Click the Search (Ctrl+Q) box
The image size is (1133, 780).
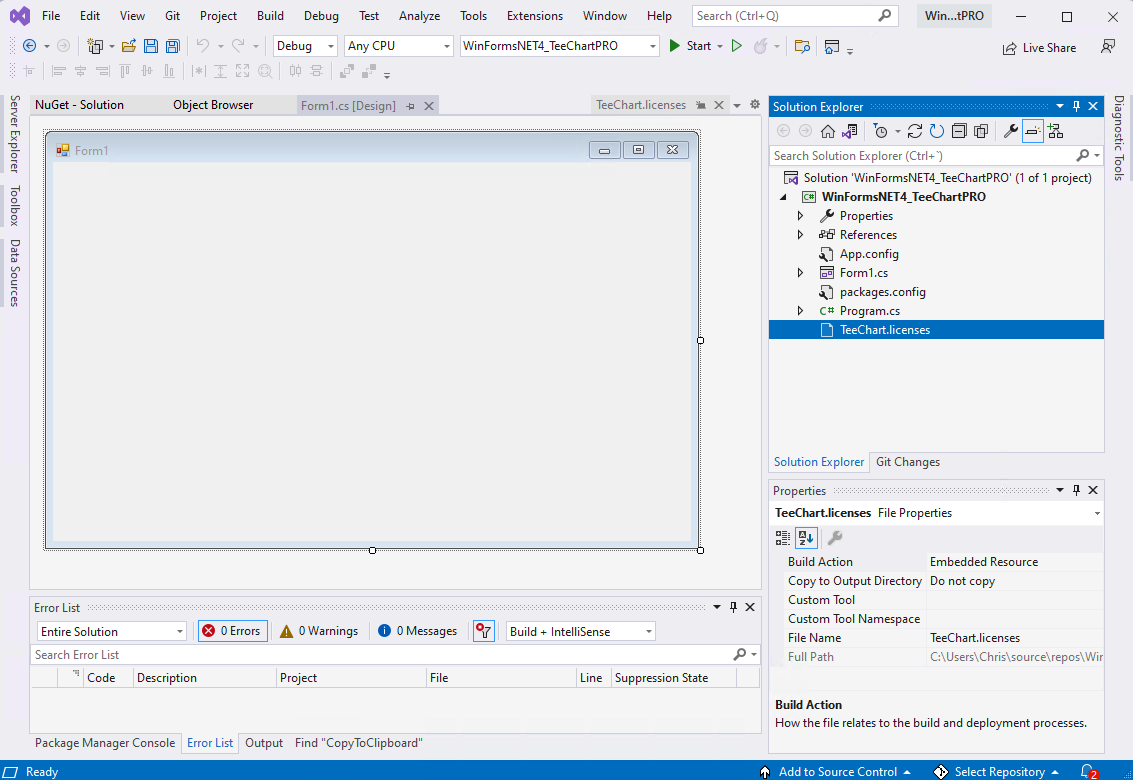(795, 15)
